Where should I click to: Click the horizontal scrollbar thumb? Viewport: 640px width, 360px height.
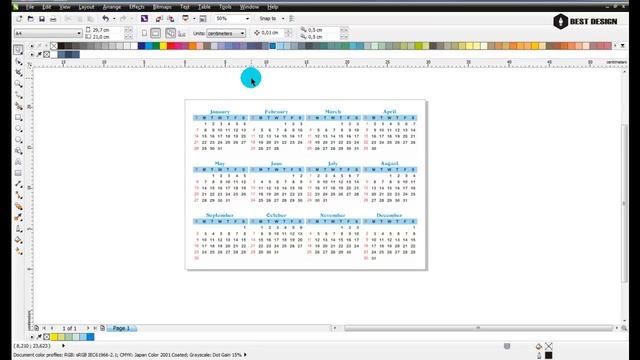pos(478,328)
